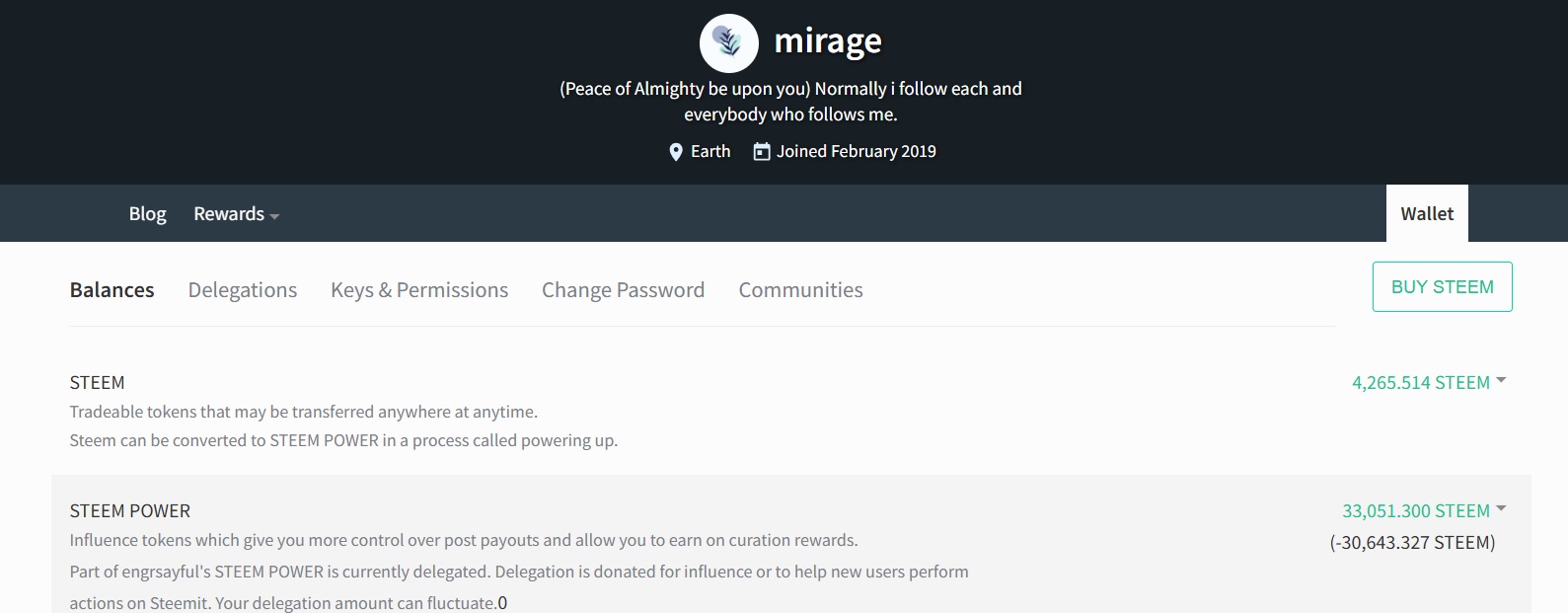The width and height of the screenshot is (1568, 613).
Task: Go to Keys & Permissions
Action: [x=419, y=290]
